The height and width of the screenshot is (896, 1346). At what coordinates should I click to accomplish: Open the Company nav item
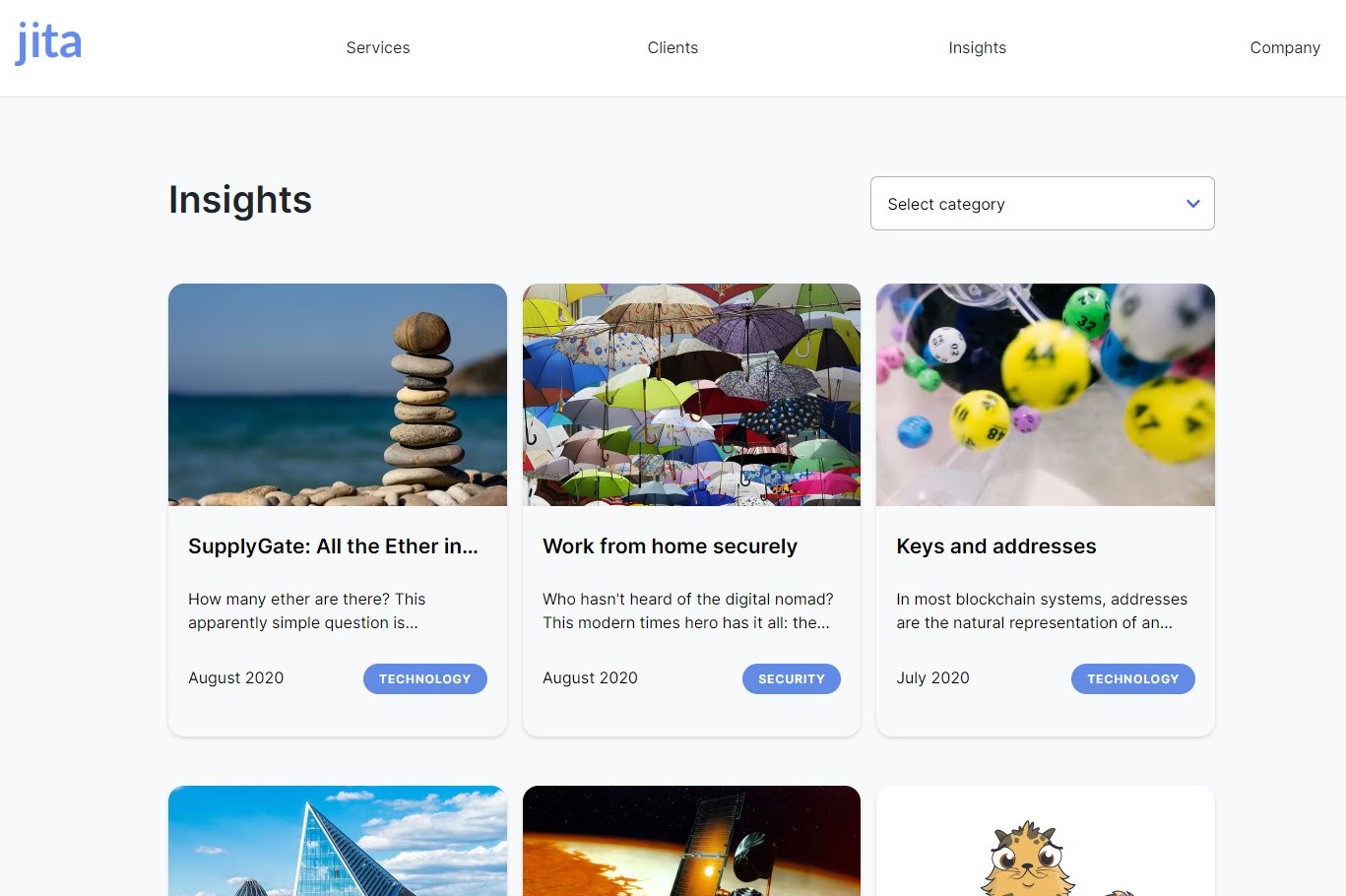pyautogui.click(x=1285, y=47)
